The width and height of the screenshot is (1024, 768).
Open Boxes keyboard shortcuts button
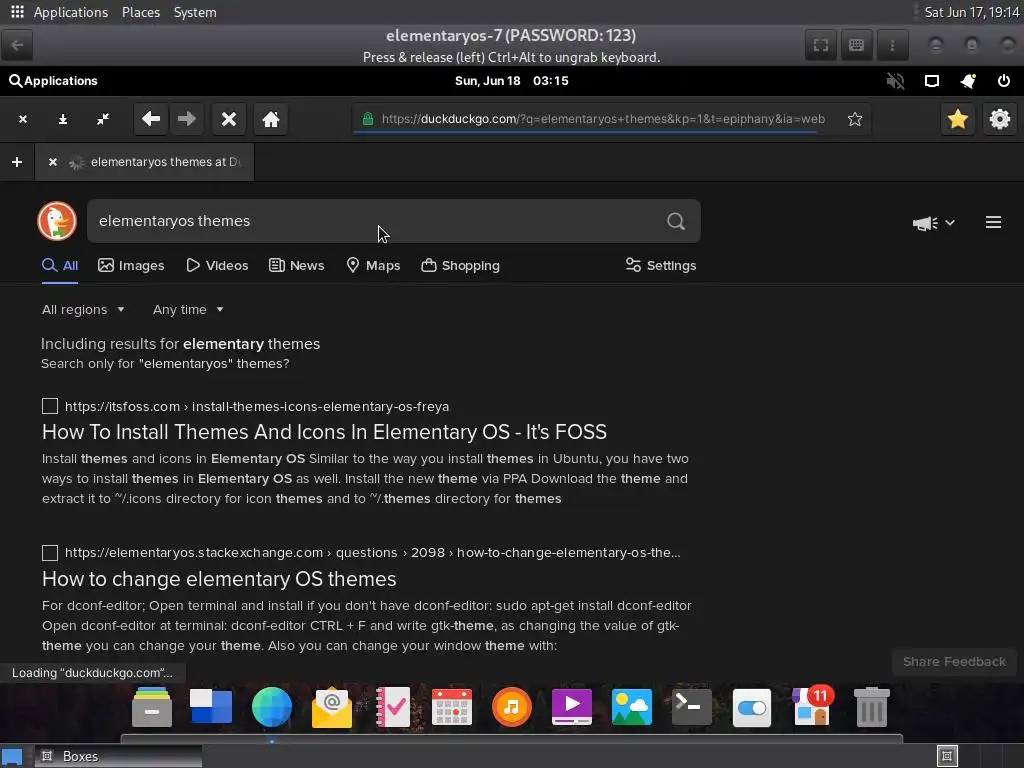tap(856, 45)
